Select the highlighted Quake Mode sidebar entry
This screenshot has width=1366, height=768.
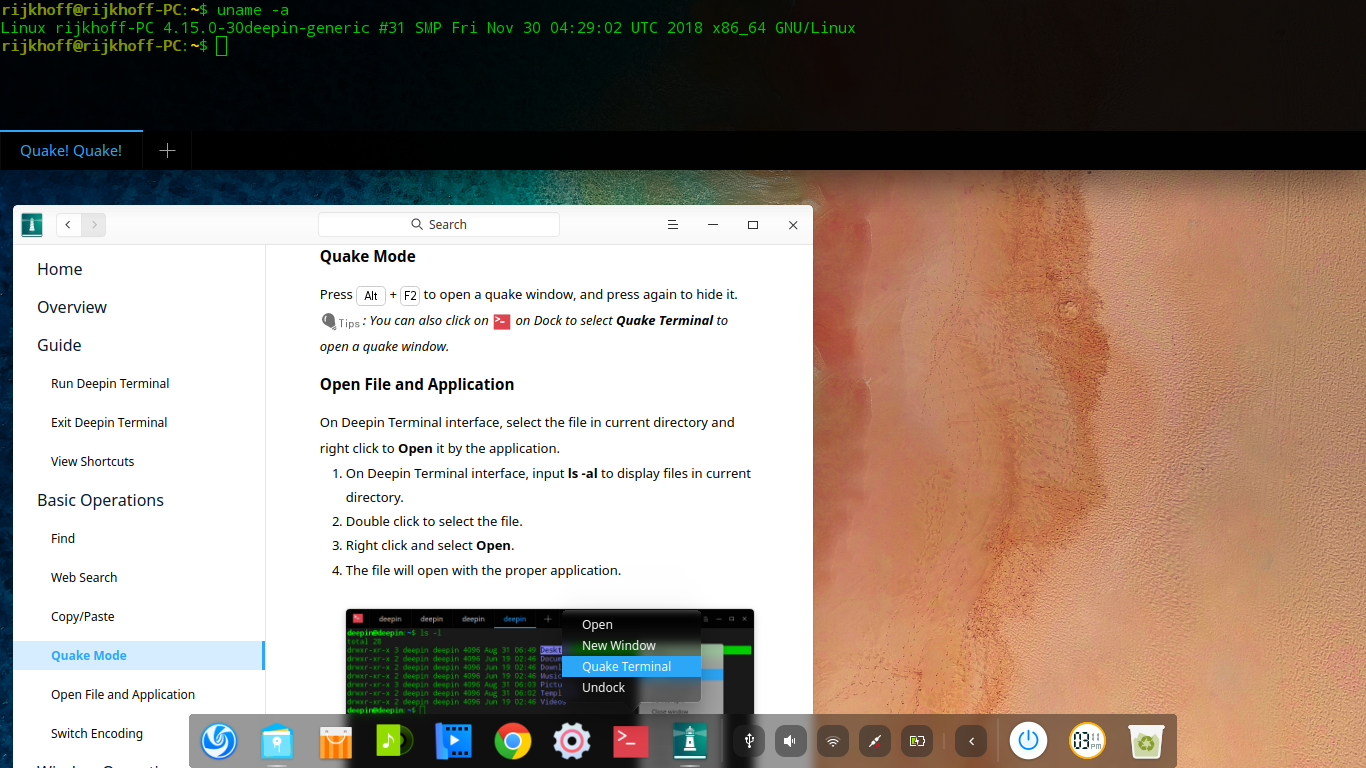pyautogui.click(x=139, y=656)
